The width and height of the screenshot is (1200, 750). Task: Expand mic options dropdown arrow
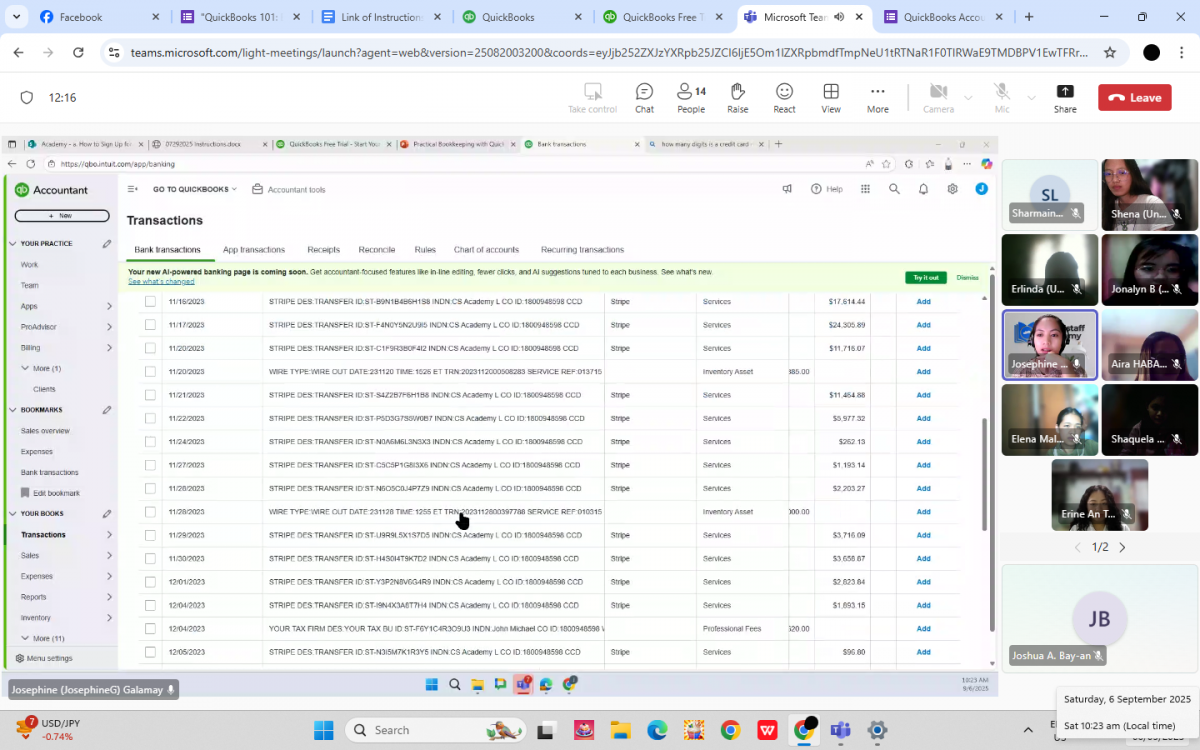pos(1030,98)
